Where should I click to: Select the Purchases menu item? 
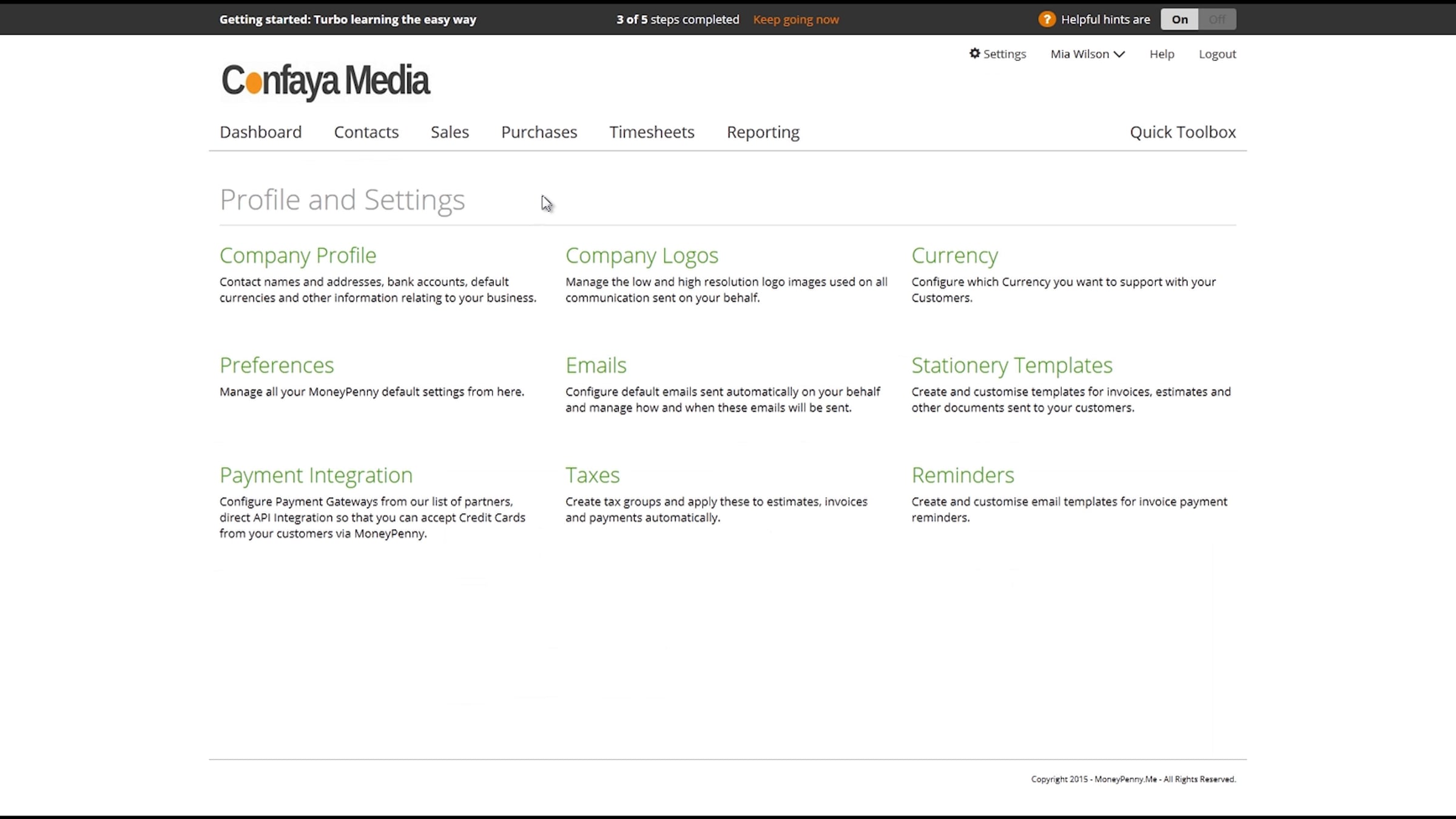point(539,132)
